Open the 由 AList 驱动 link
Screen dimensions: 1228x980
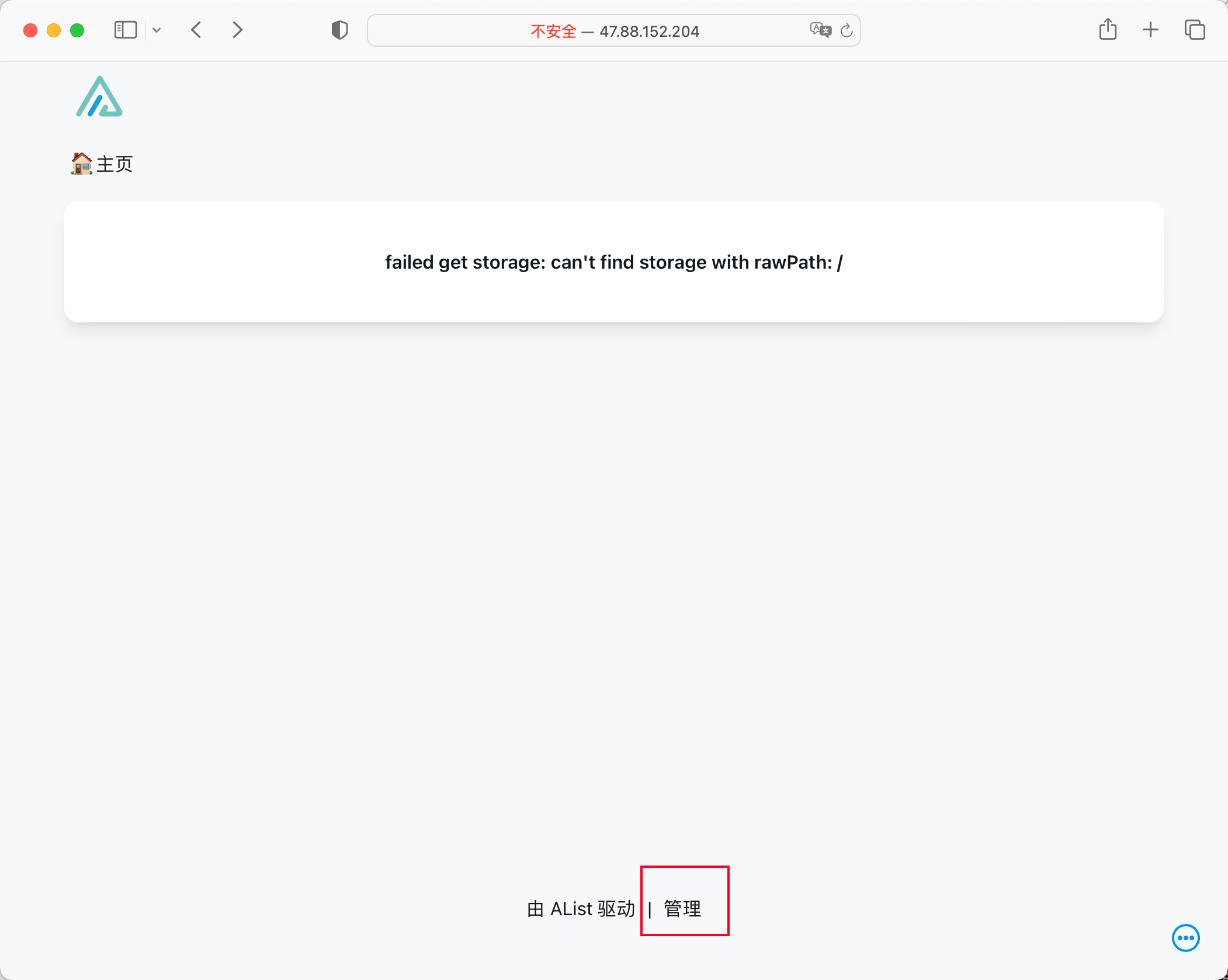click(581, 909)
